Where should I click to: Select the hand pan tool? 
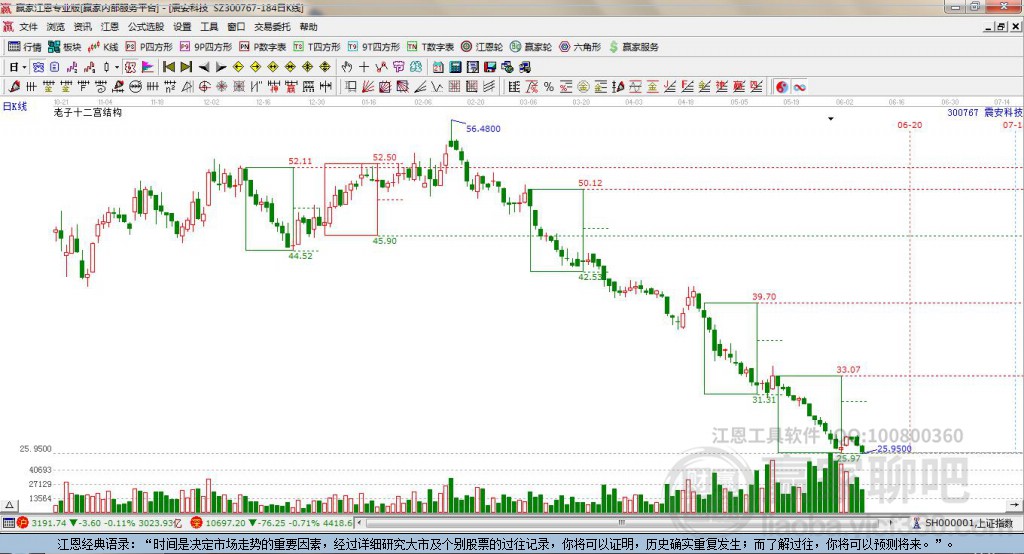point(347,67)
